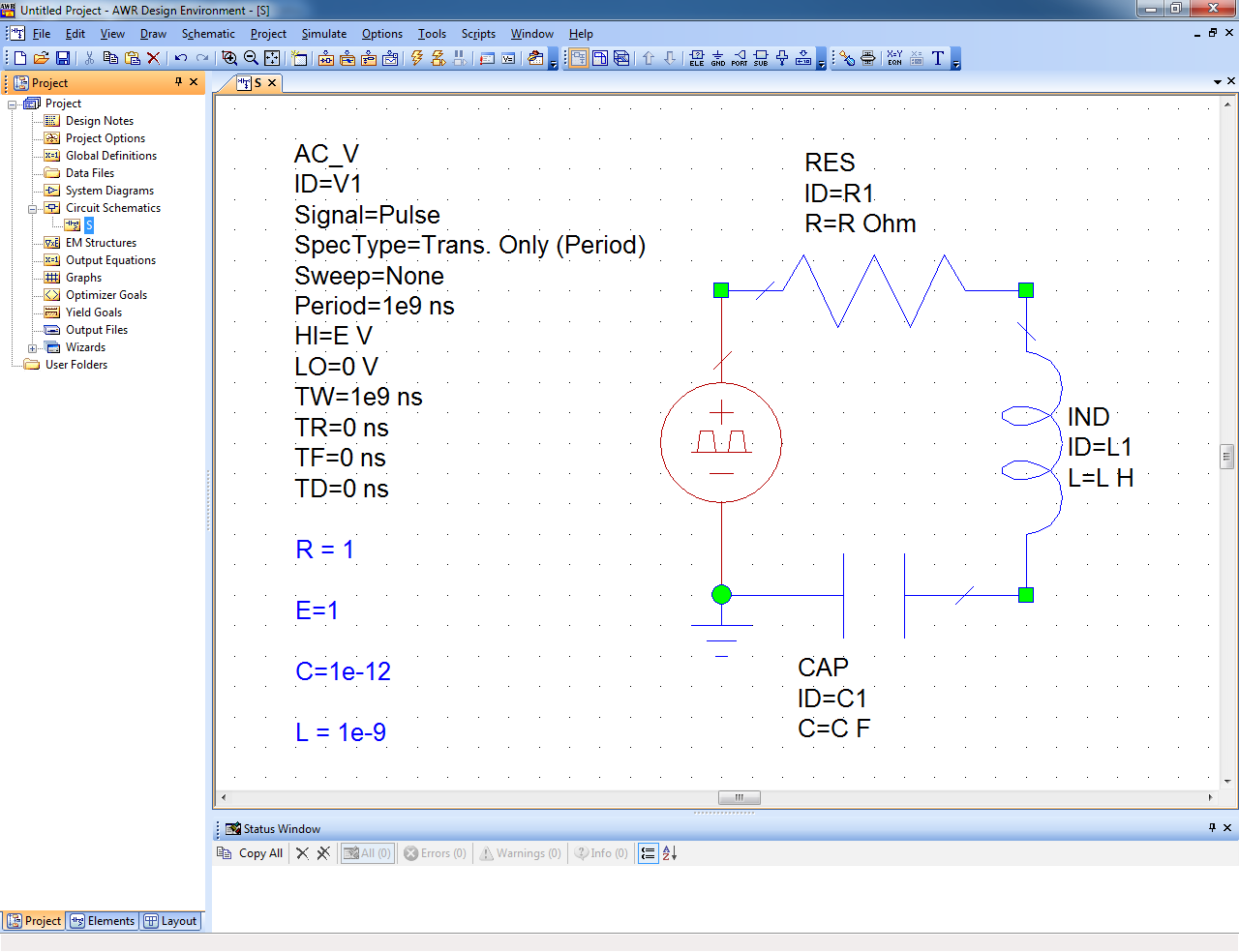Select the C=1e-12 equation text
Viewport: 1239px width, 952px height.
click(344, 671)
